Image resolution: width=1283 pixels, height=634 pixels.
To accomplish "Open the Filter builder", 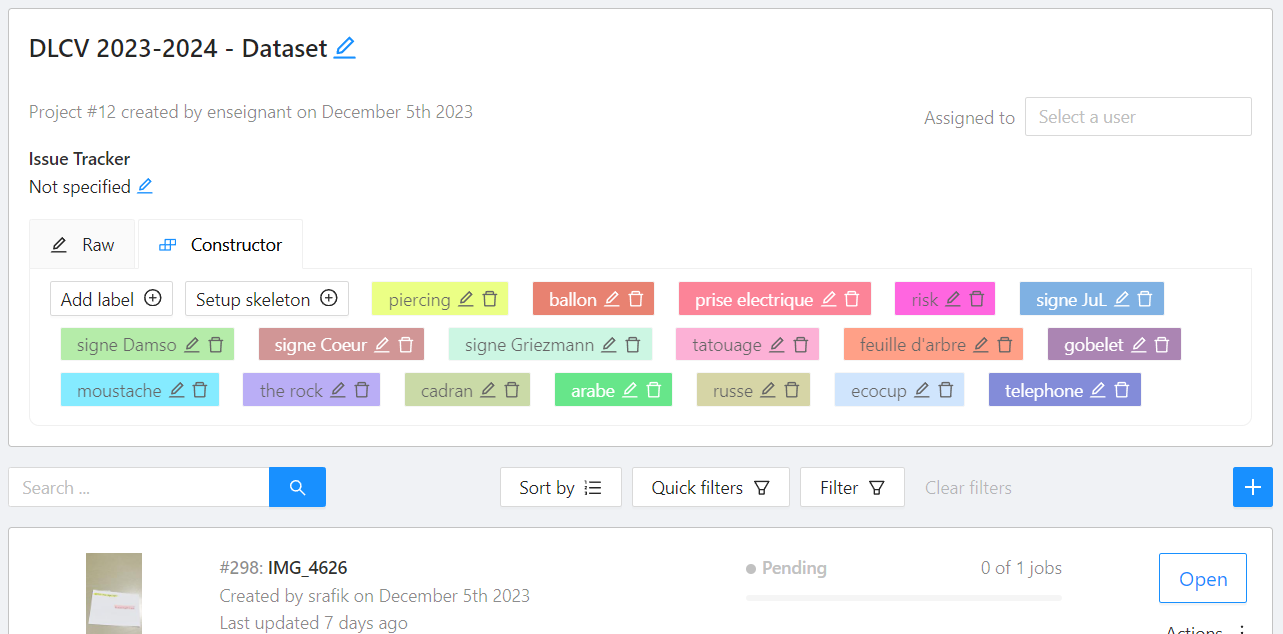I will pos(852,487).
